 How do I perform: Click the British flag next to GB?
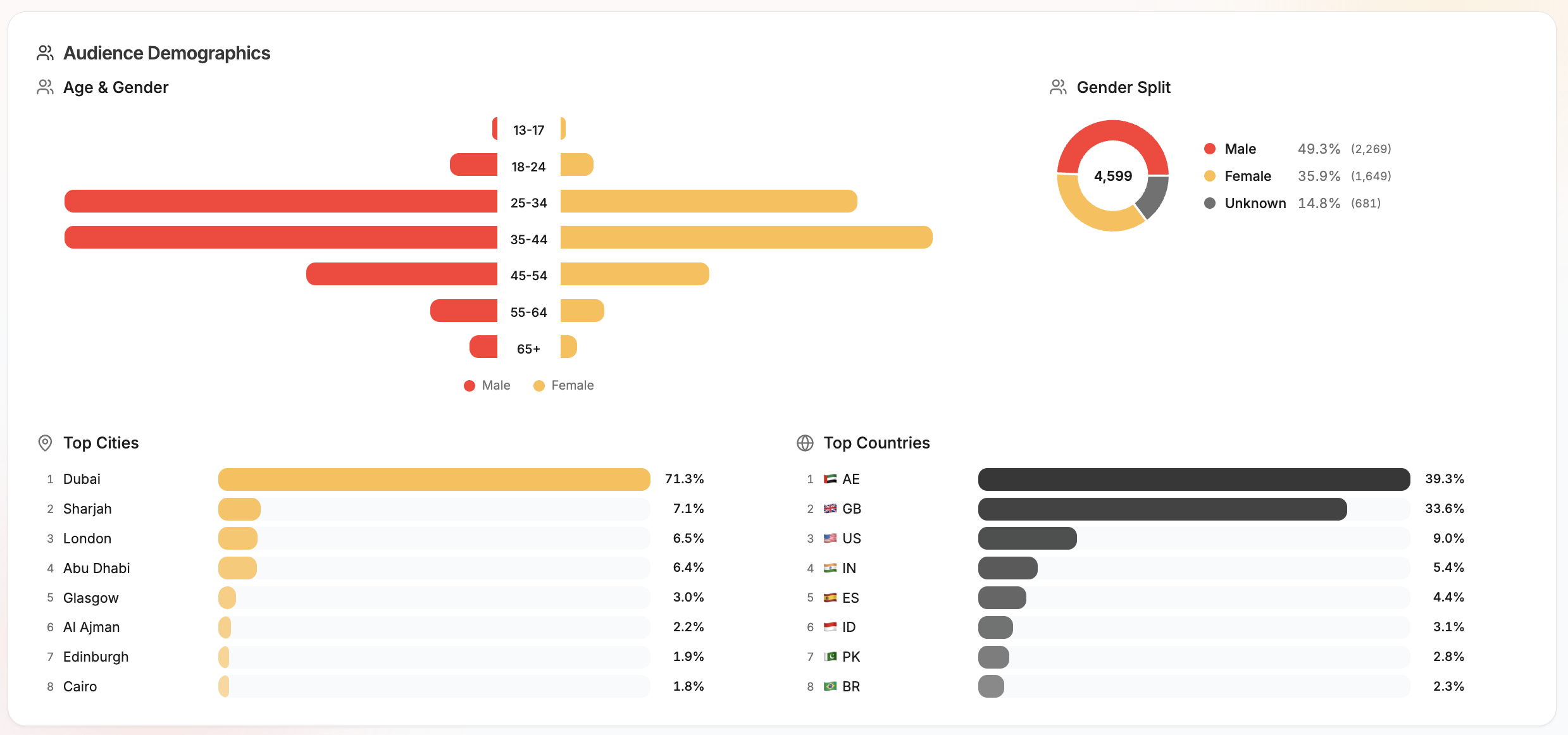pos(830,509)
